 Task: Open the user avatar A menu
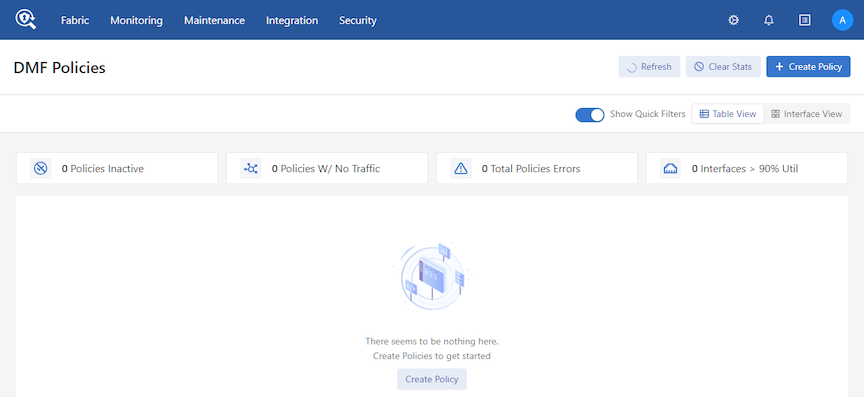(x=842, y=20)
